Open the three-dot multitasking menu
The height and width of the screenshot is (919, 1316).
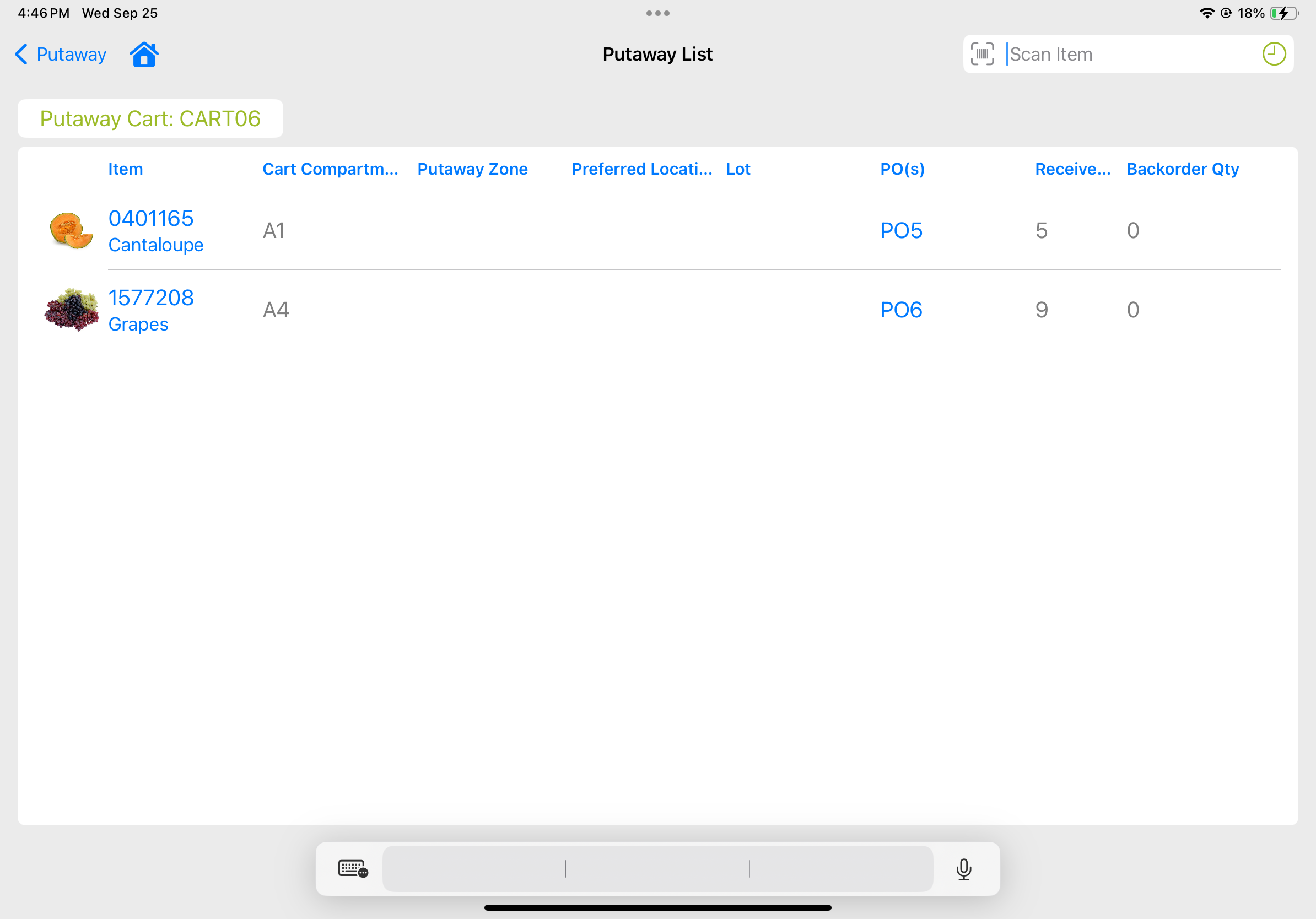657,13
